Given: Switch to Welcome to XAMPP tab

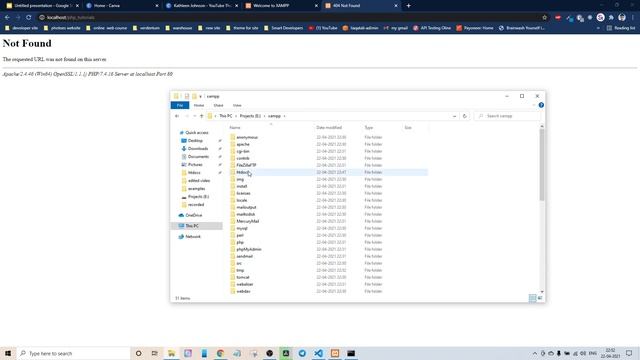Looking at the screenshot, I should (x=281, y=6).
